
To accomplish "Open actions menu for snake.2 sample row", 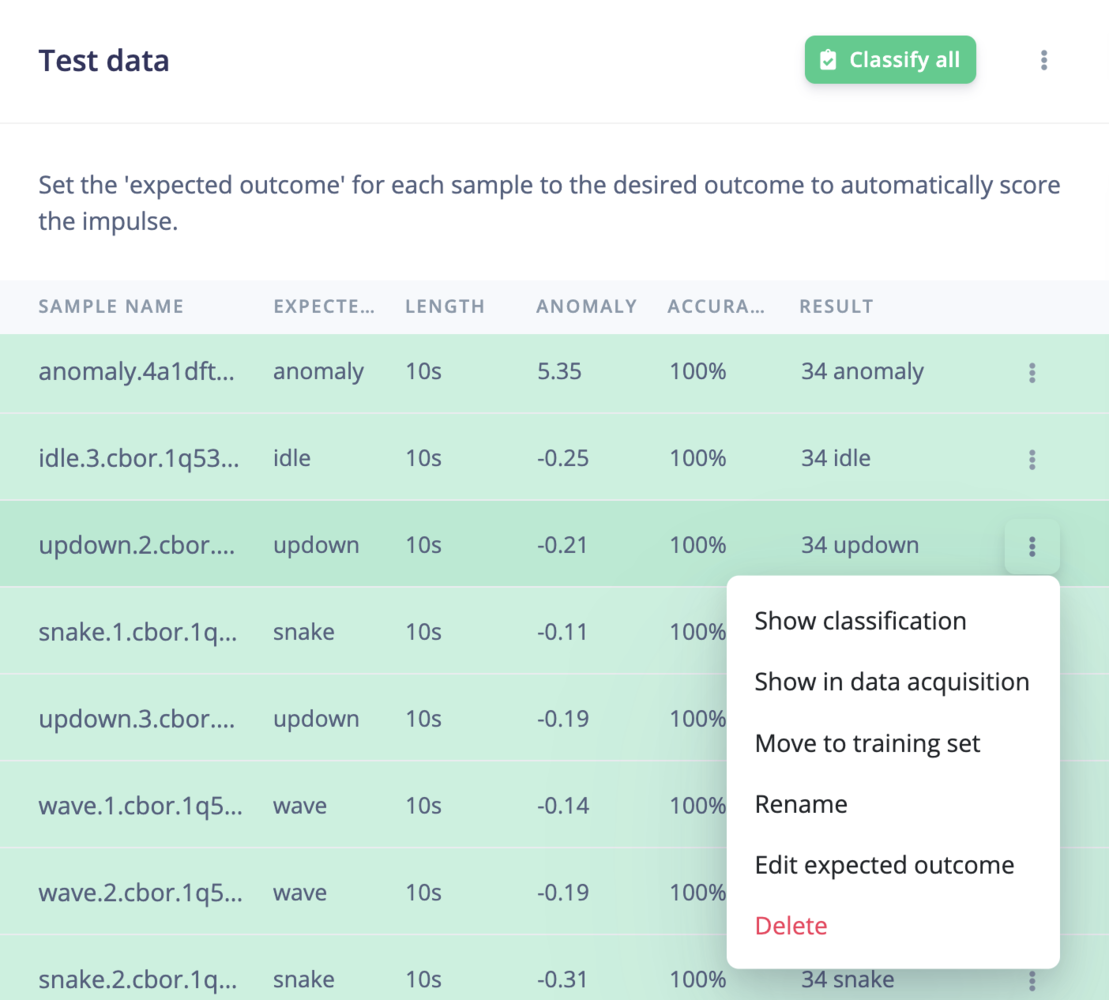I will 1031,981.
